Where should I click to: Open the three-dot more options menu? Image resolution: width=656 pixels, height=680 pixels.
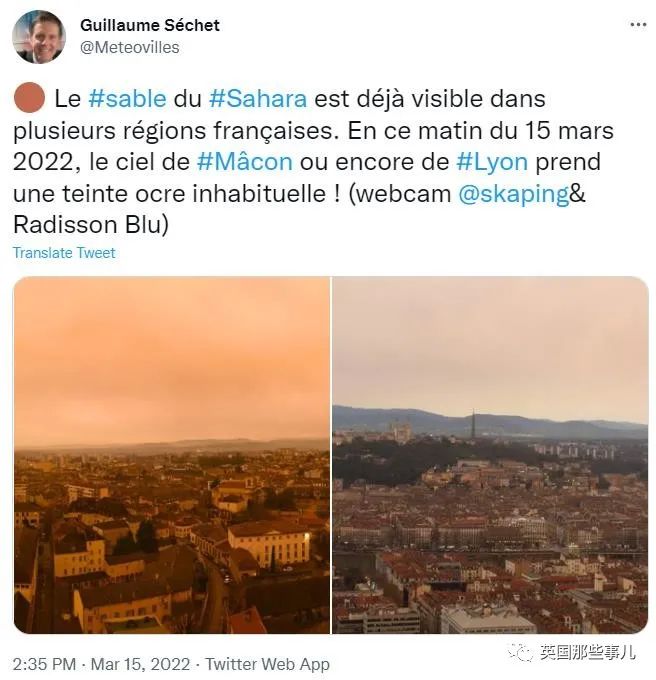[x=638, y=25]
